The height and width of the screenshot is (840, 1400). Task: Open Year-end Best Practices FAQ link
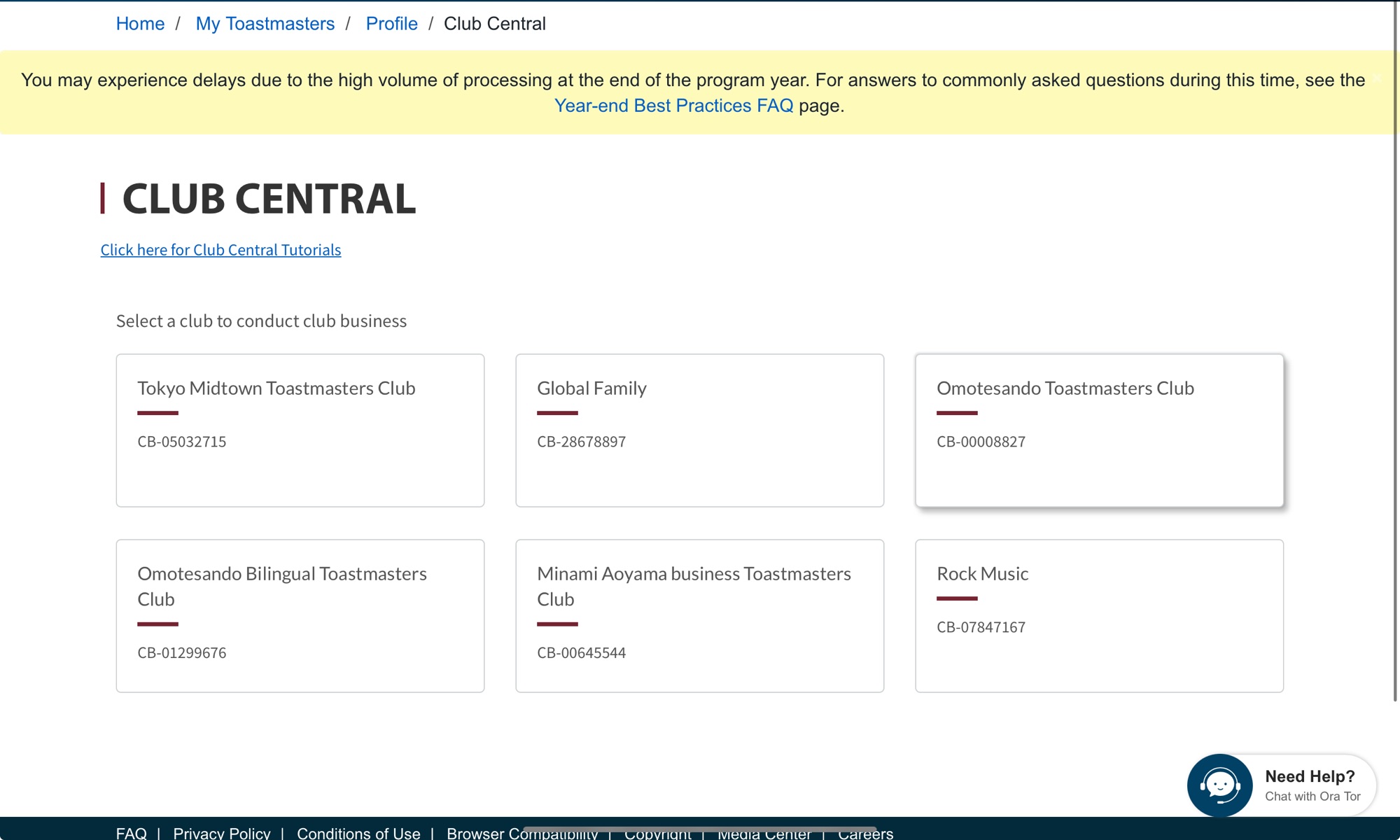(673, 106)
